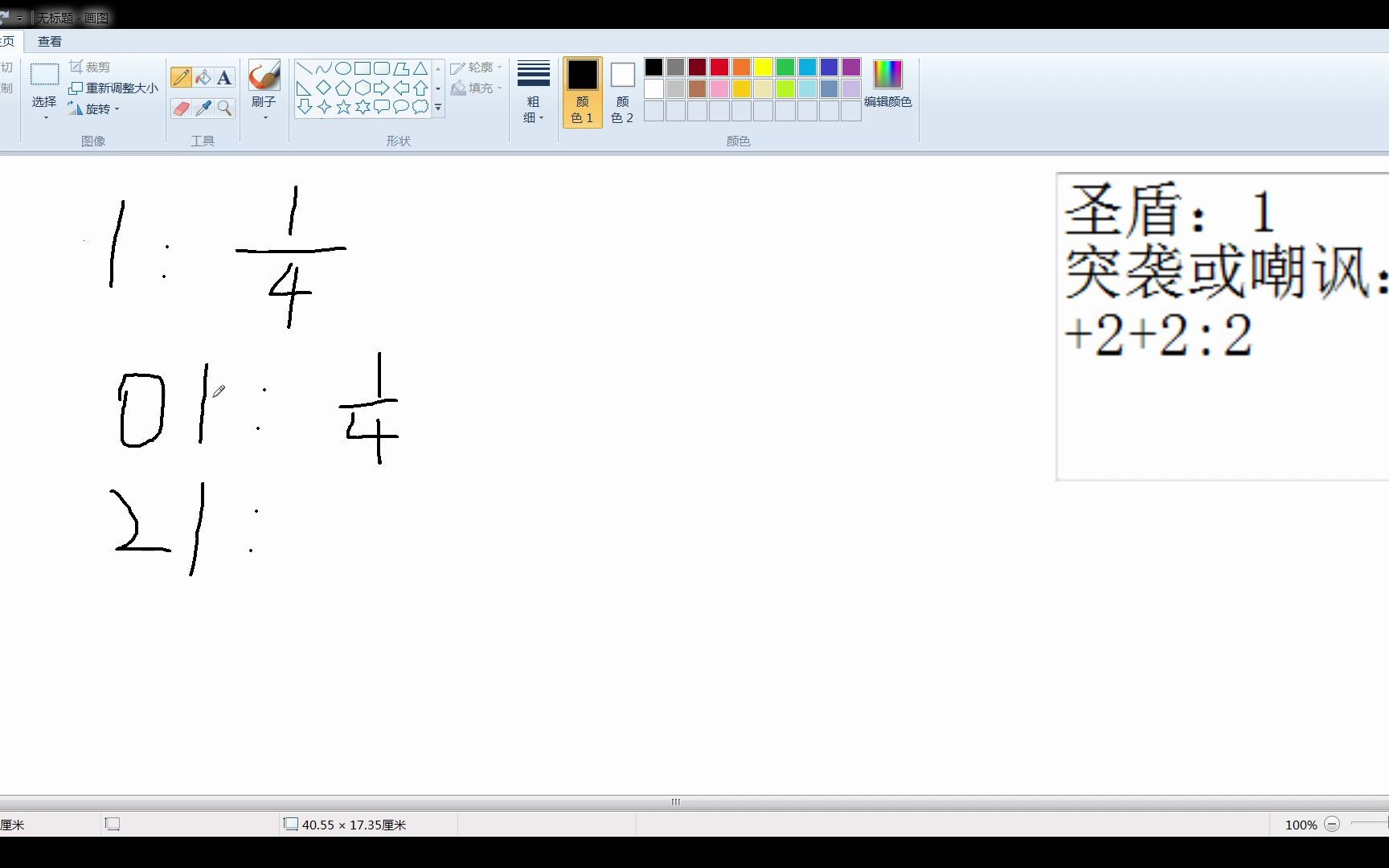This screenshot has height=868, width=1389.
Task: Click the horizontal scrollbar grip
Action: tap(676, 802)
